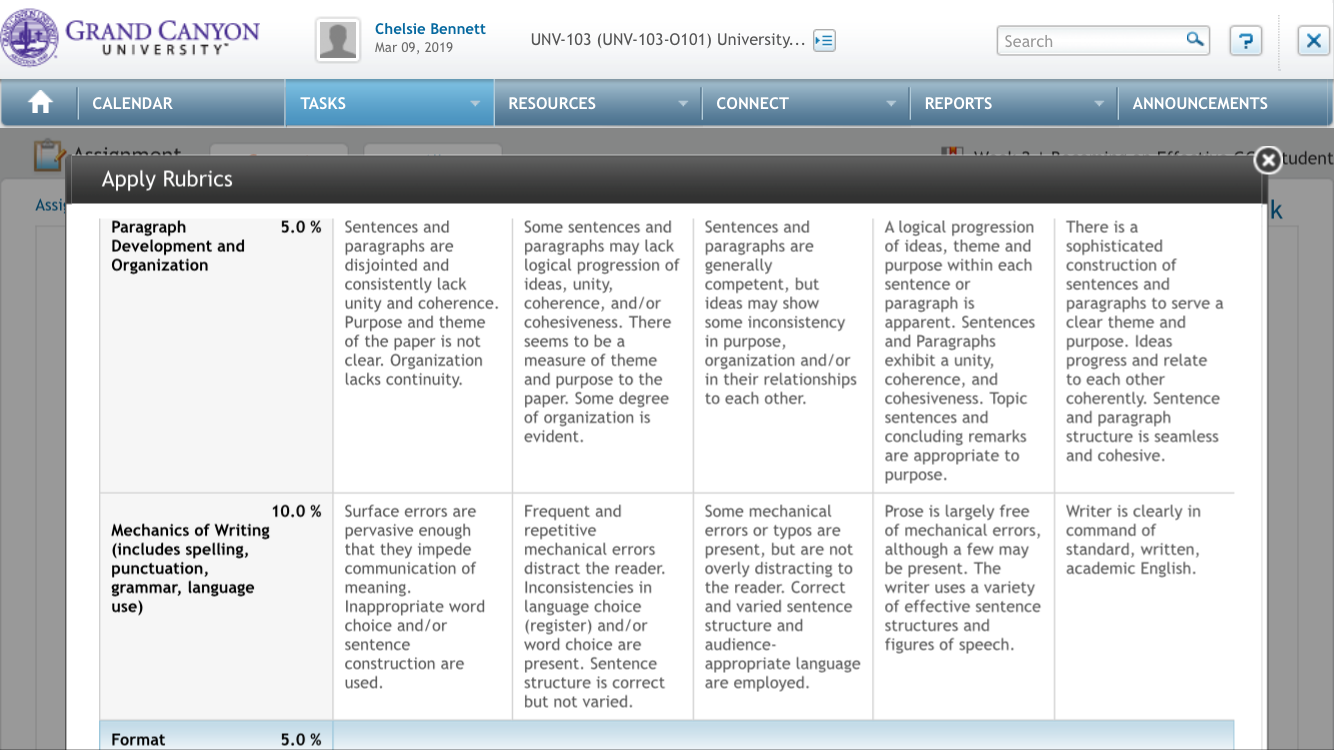Expand the Resources menu arrow
Screen dimensions: 1334x750
coord(683,104)
